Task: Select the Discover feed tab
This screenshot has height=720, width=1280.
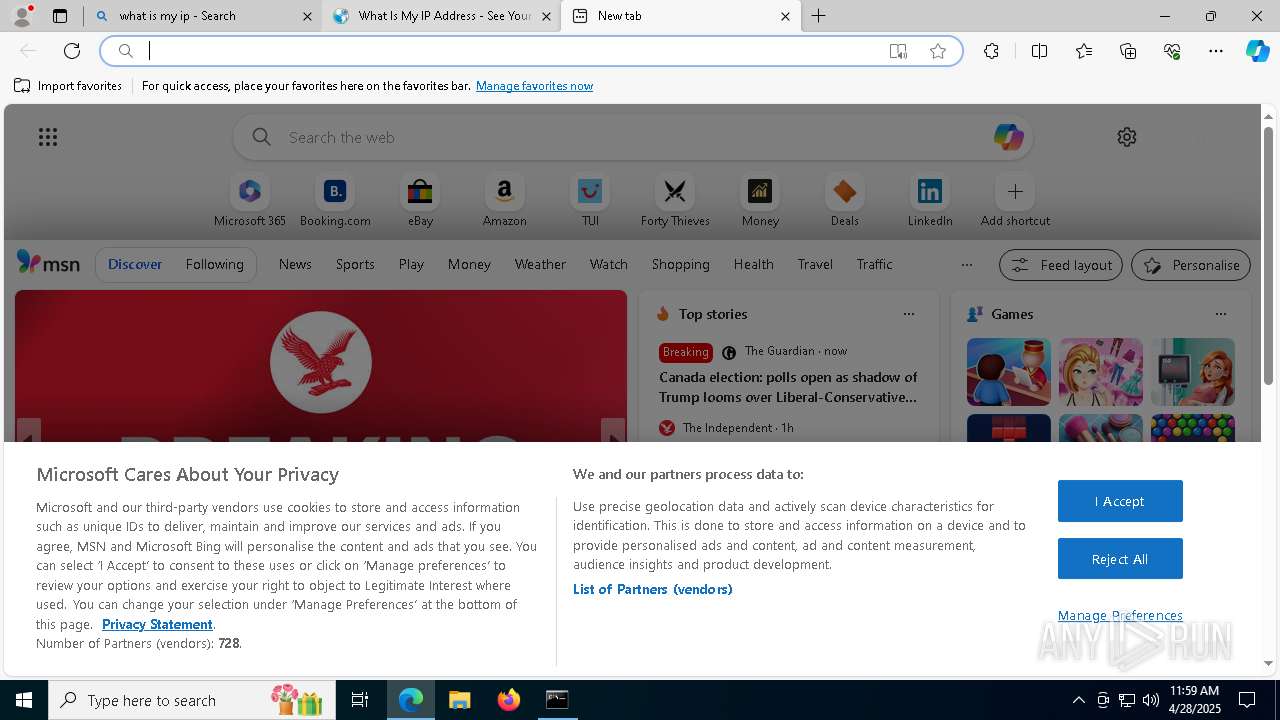Action: point(135,264)
